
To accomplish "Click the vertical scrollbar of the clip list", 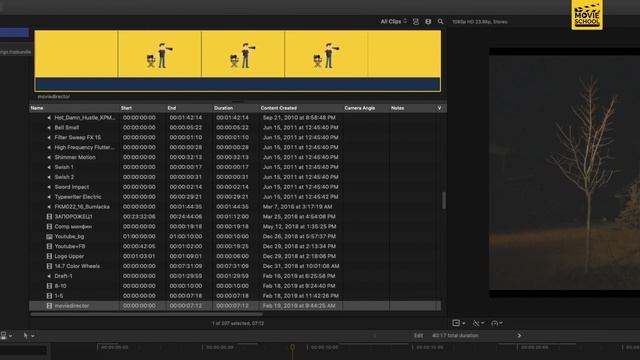I will (x=444, y=200).
